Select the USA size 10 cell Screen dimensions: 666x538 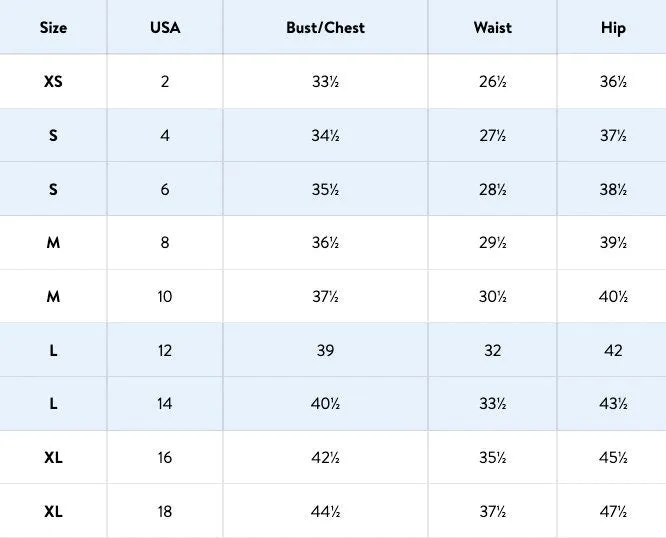pos(165,296)
